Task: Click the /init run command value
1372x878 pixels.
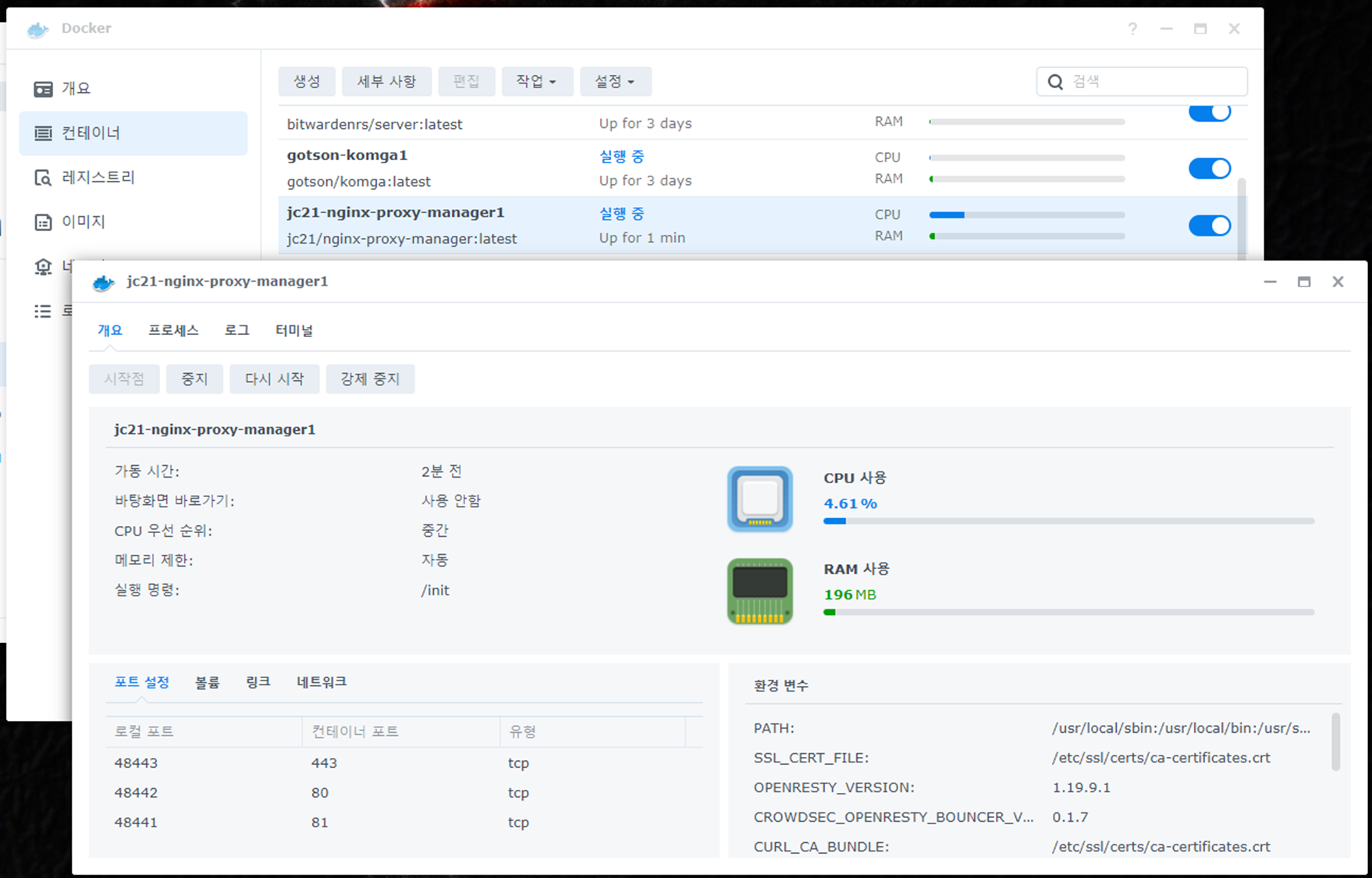Action: [435, 591]
